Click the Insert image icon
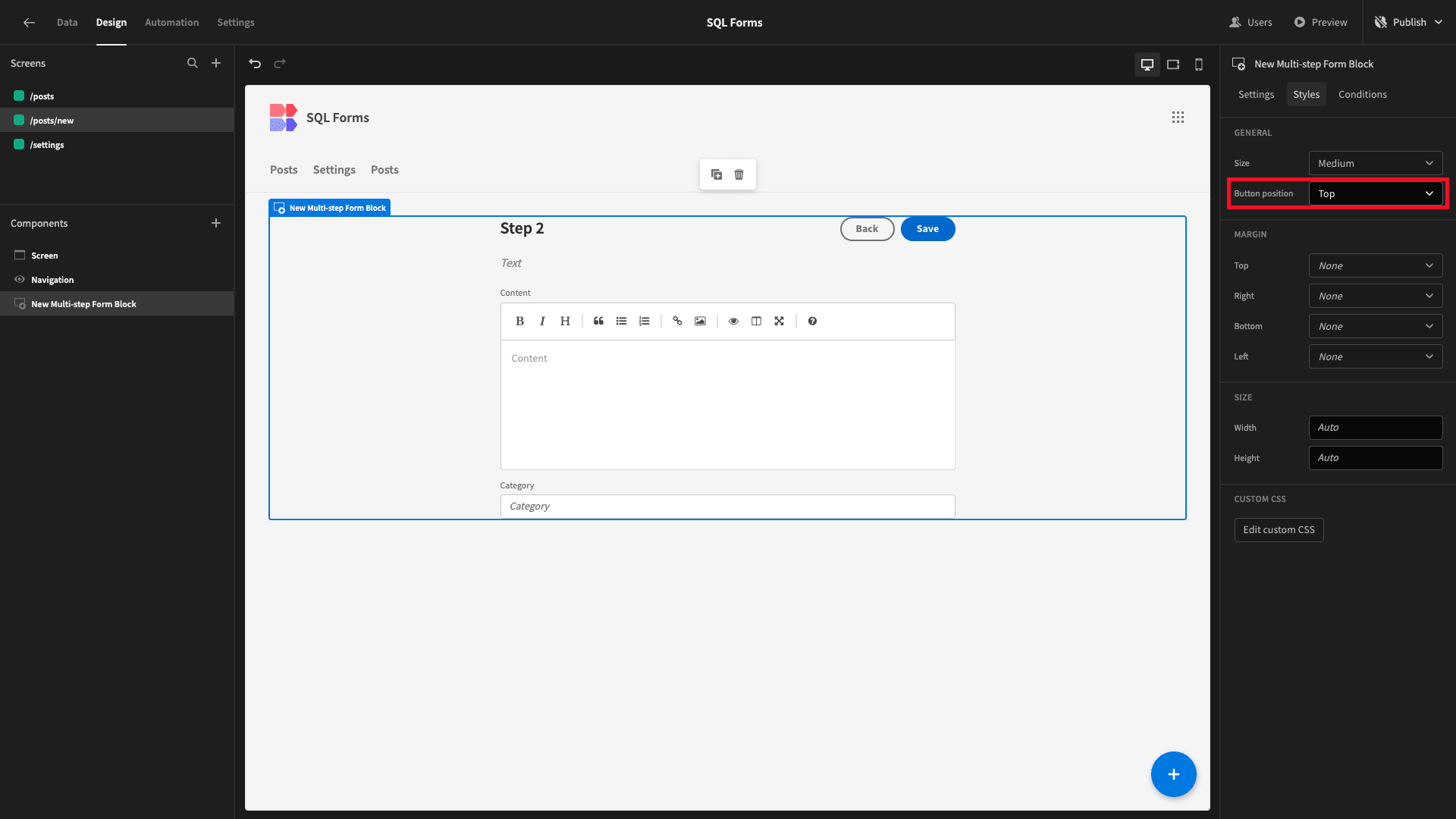The width and height of the screenshot is (1456, 819). pyautogui.click(x=700, y=321)
